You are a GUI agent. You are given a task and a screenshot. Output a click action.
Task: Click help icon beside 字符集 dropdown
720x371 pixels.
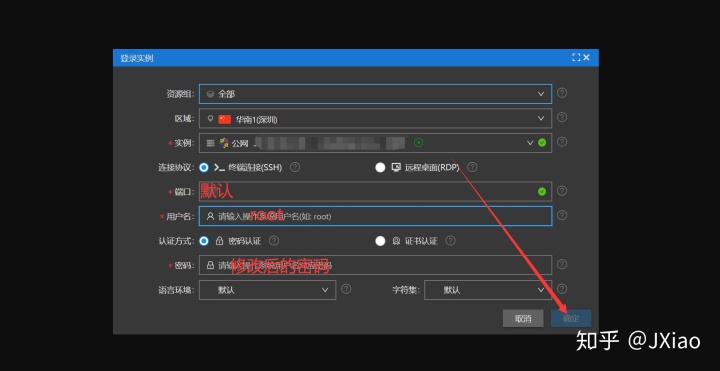[x=562, y=288]
